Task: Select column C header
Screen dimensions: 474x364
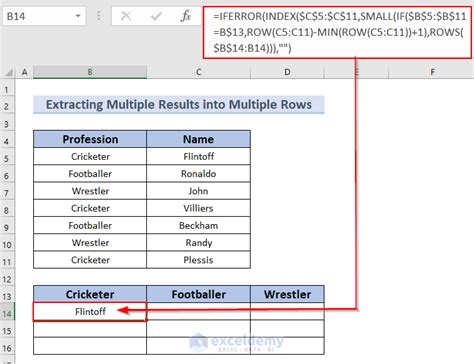Action: (x=199, y=72)
